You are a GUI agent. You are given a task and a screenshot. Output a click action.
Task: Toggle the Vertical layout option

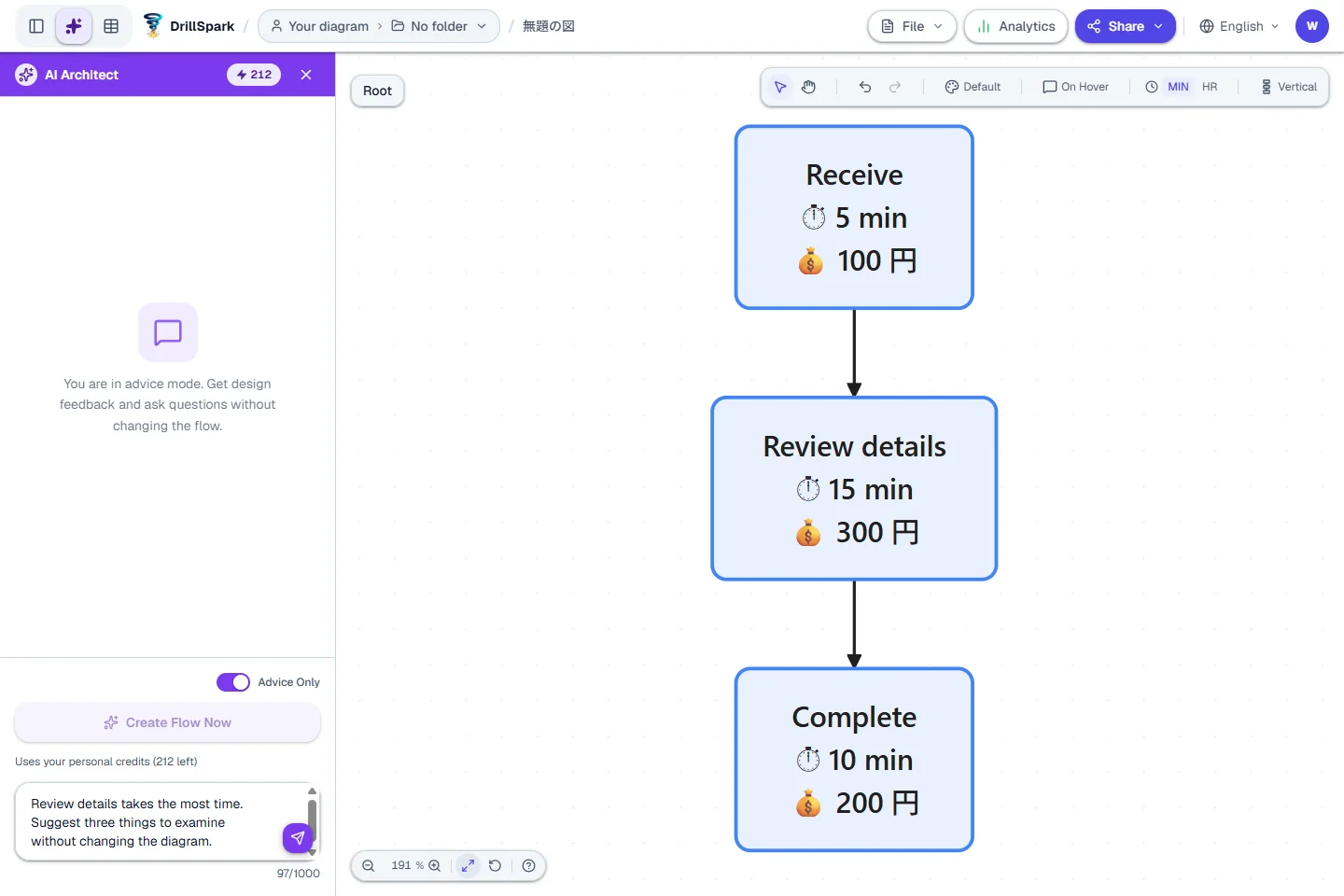point(1289,87)
